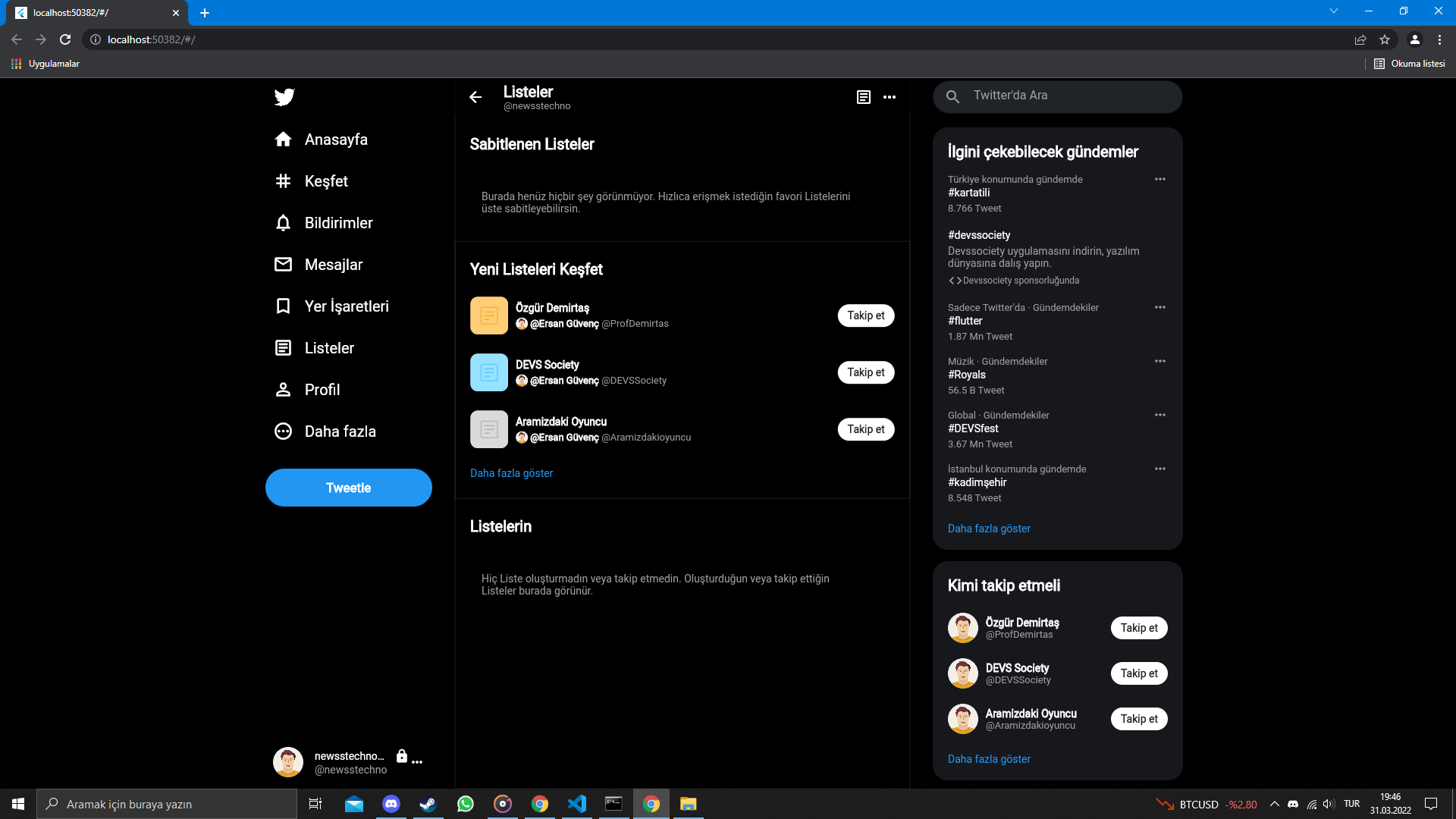1456x819 pixels.
Task: Click Aramizdaki Oyuncu avatar in follow suggestions
Action: (x=963, y=719)
